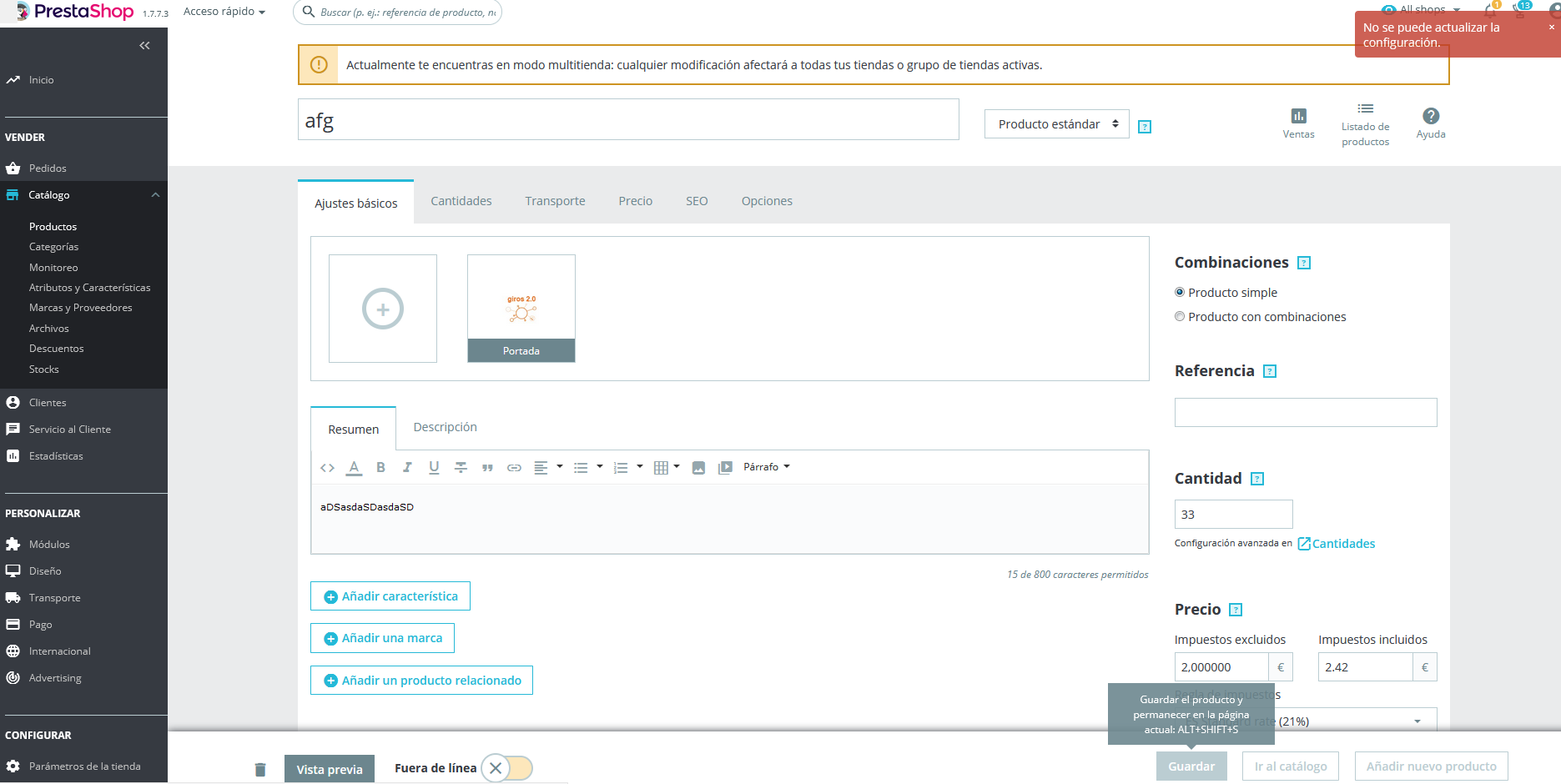Click the Guardar button
Screen dimensions: 1561x784
click(x=1191, y=766)
